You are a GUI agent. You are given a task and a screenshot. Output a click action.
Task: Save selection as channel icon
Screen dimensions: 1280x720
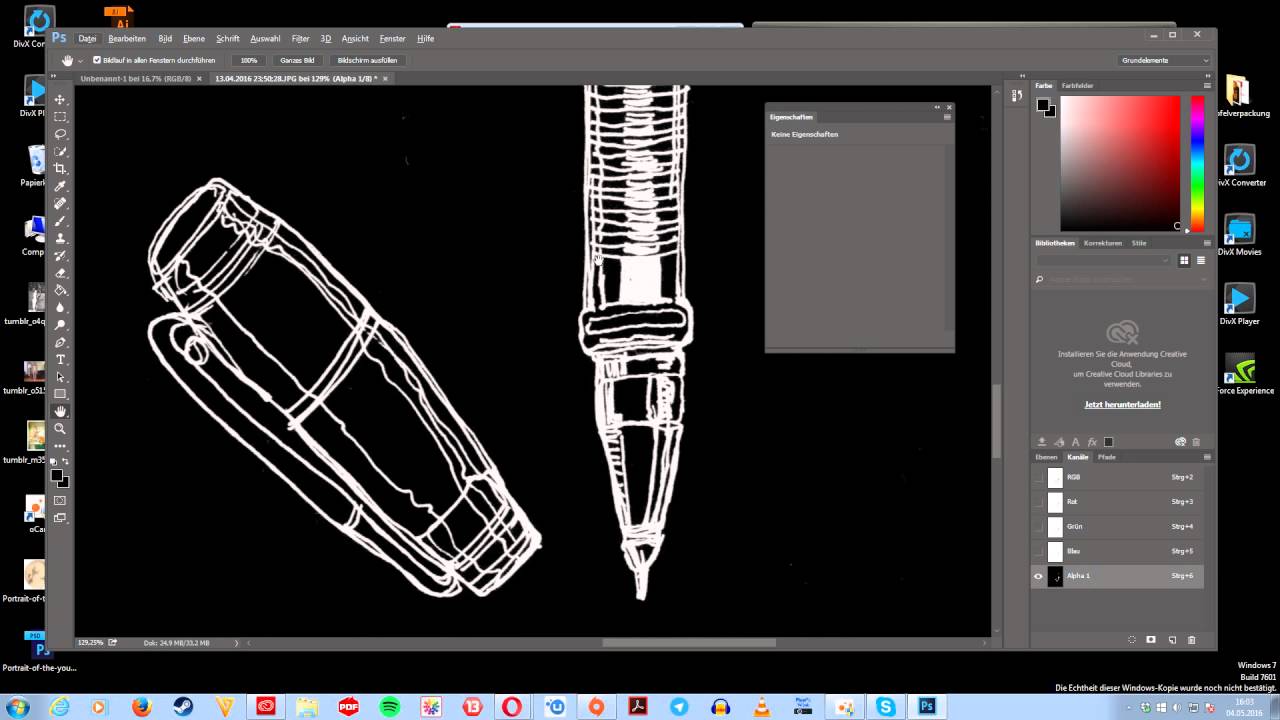(x=1151, y=640)
